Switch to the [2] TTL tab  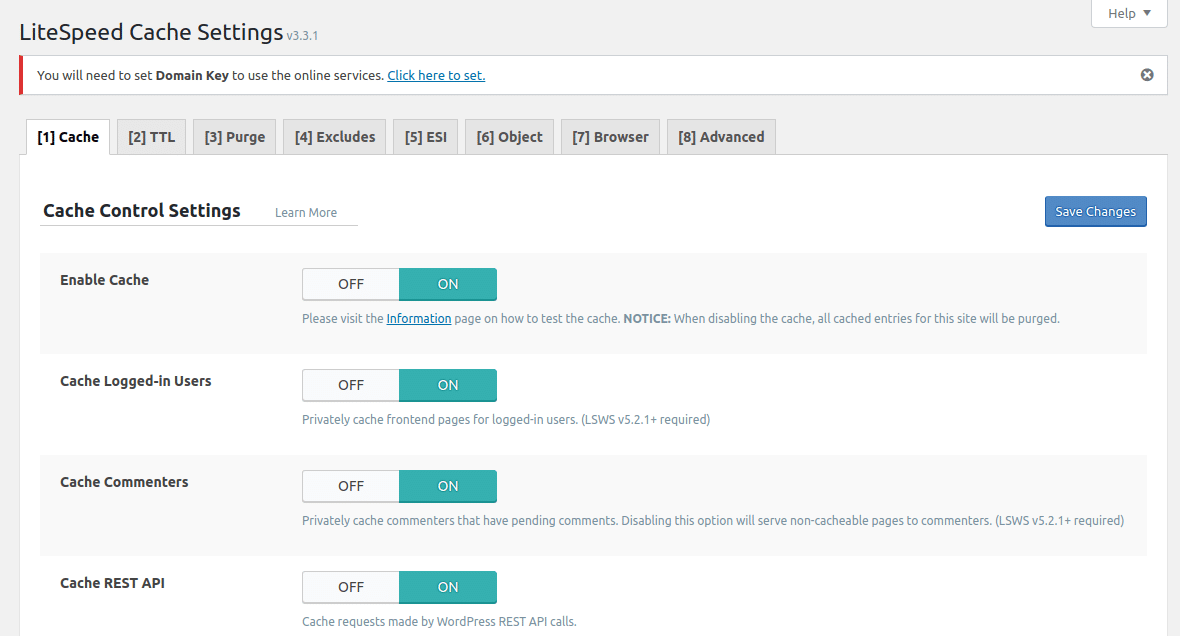pos(151,137)
